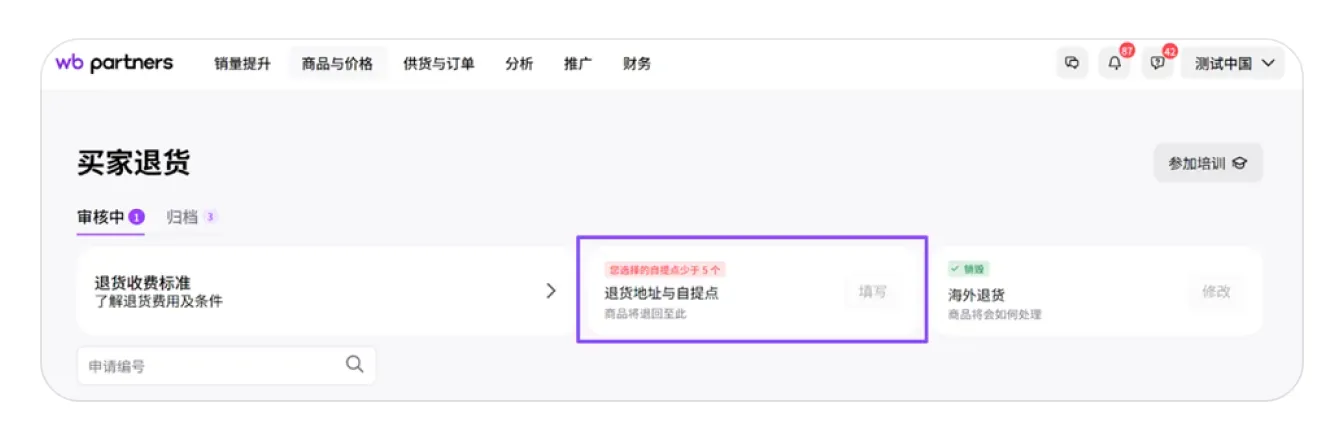1344x440 pixels.
Task: Open the help questions icon with 42 badge
Action: point(1158,63)
